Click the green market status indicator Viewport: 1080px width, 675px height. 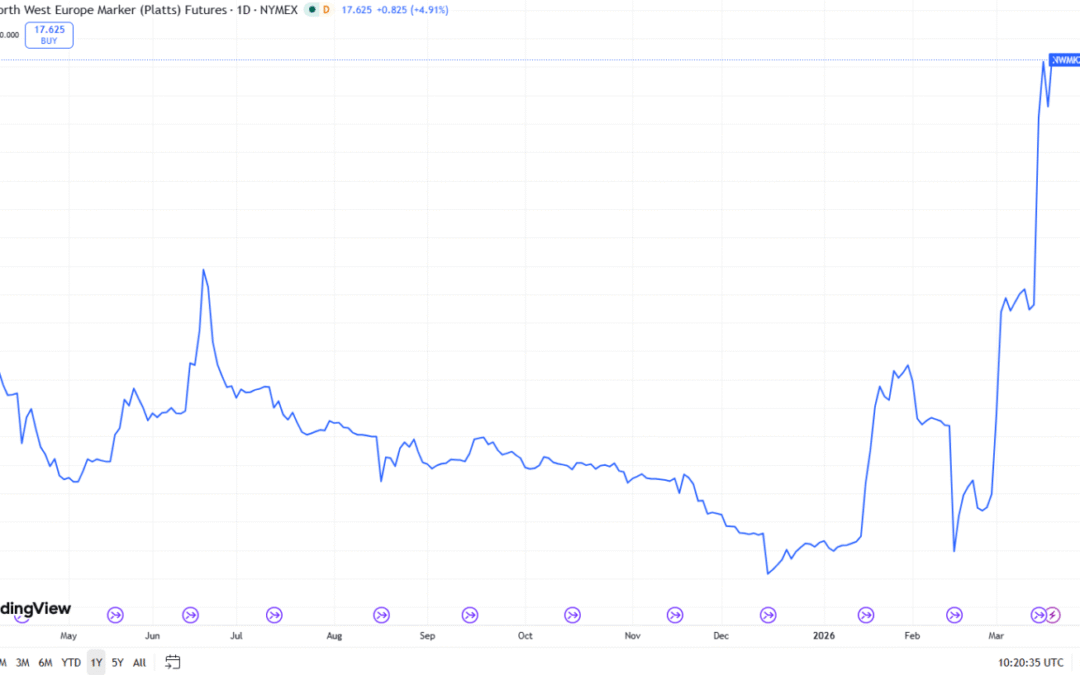(313, 10)
